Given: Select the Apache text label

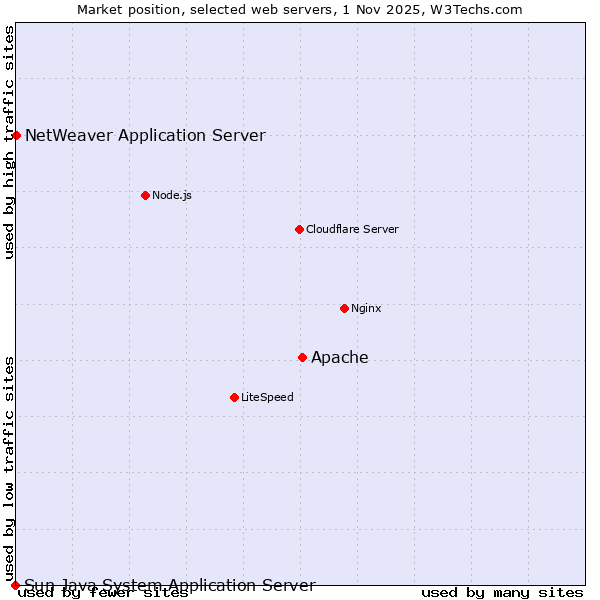Looking at the screenshot, I should [x=340, y=357].
